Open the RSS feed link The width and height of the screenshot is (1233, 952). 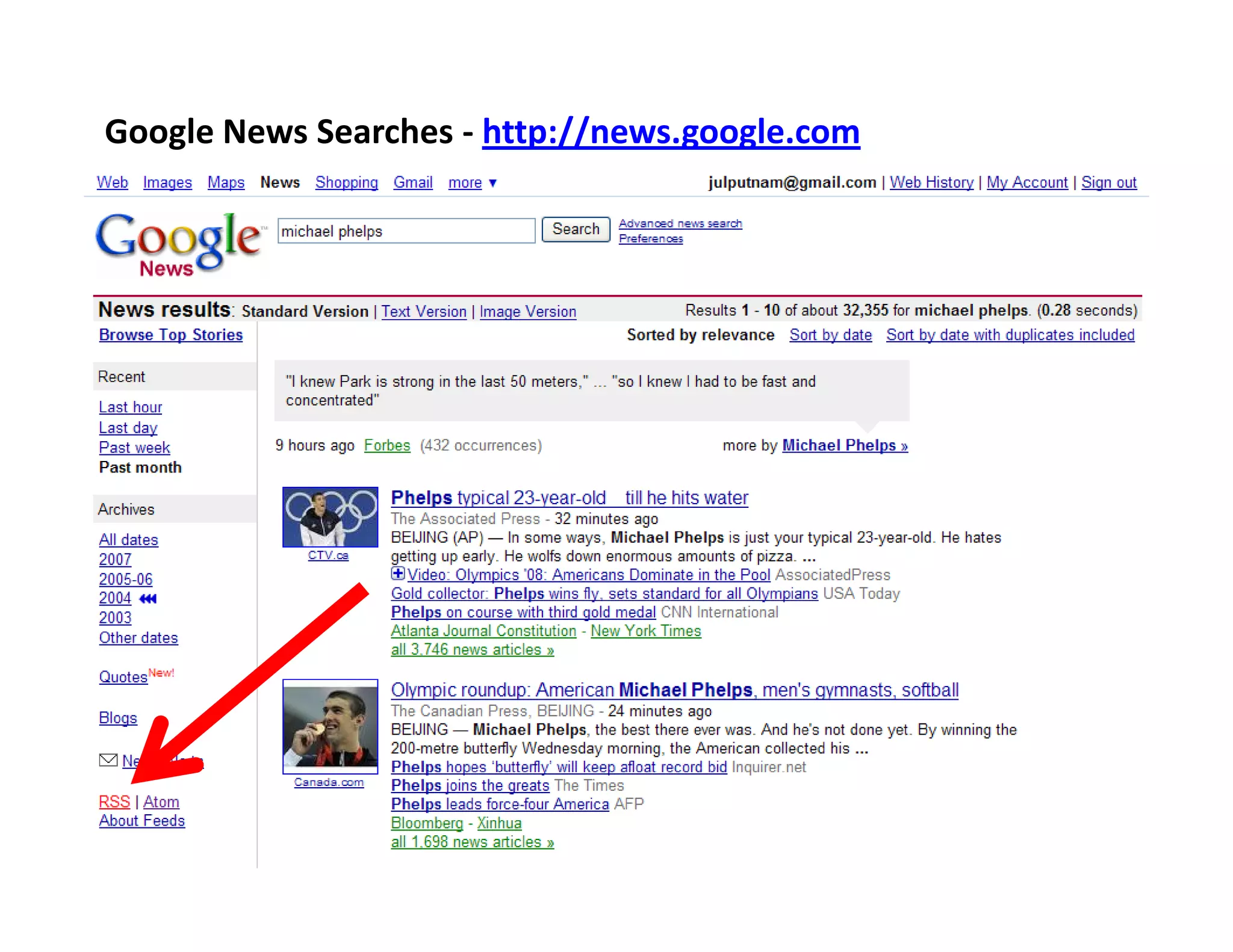pyautogui.click(x=114, y=802)
